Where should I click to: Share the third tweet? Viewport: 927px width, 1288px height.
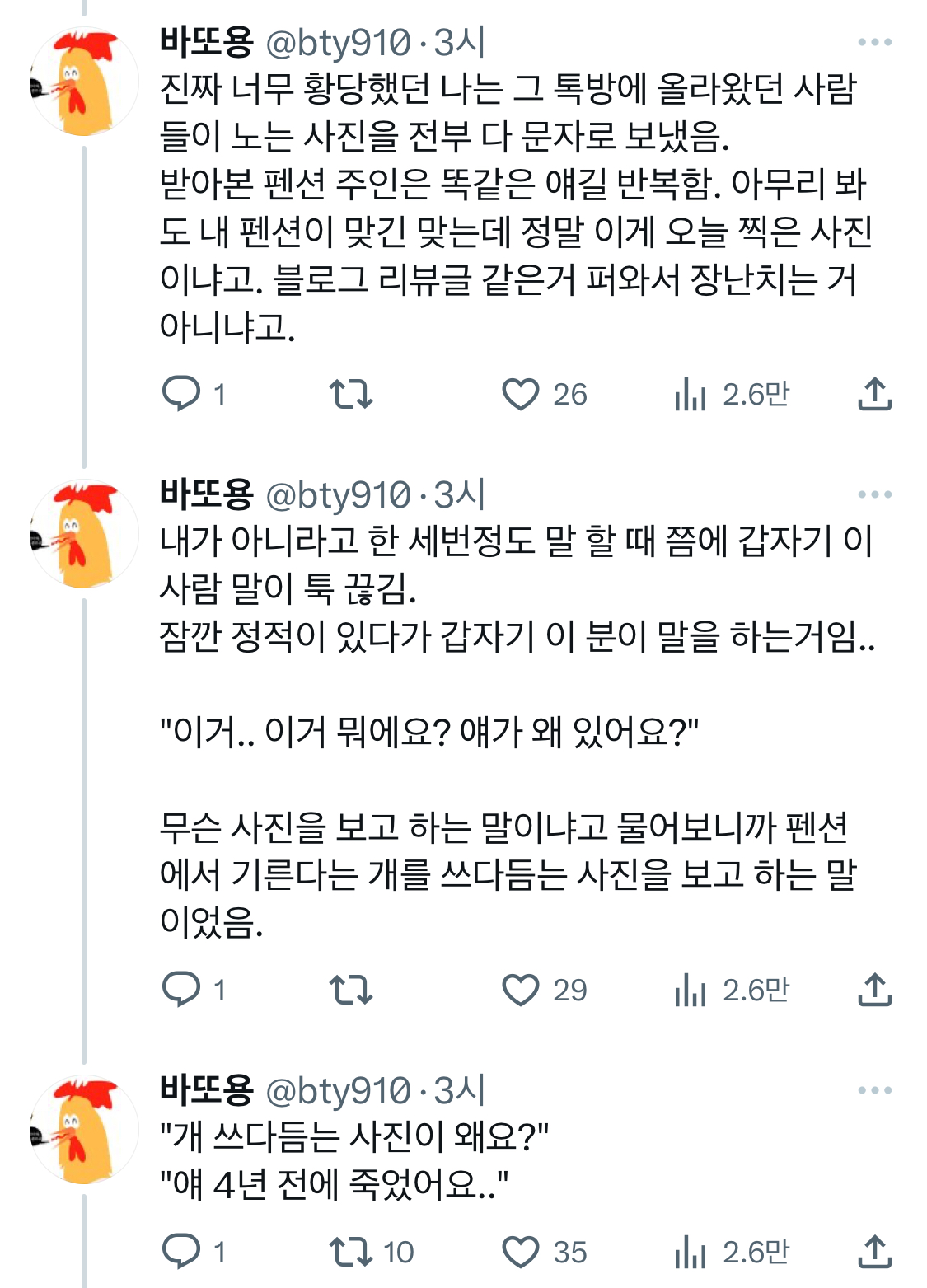(x=874, y=1251)
